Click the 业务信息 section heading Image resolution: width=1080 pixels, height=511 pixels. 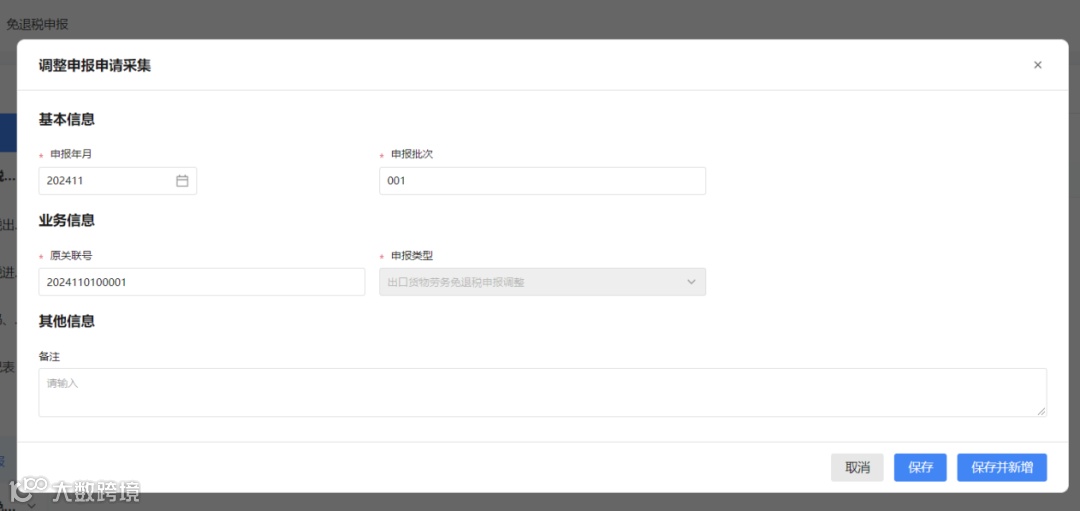click(x=67, y=221)
